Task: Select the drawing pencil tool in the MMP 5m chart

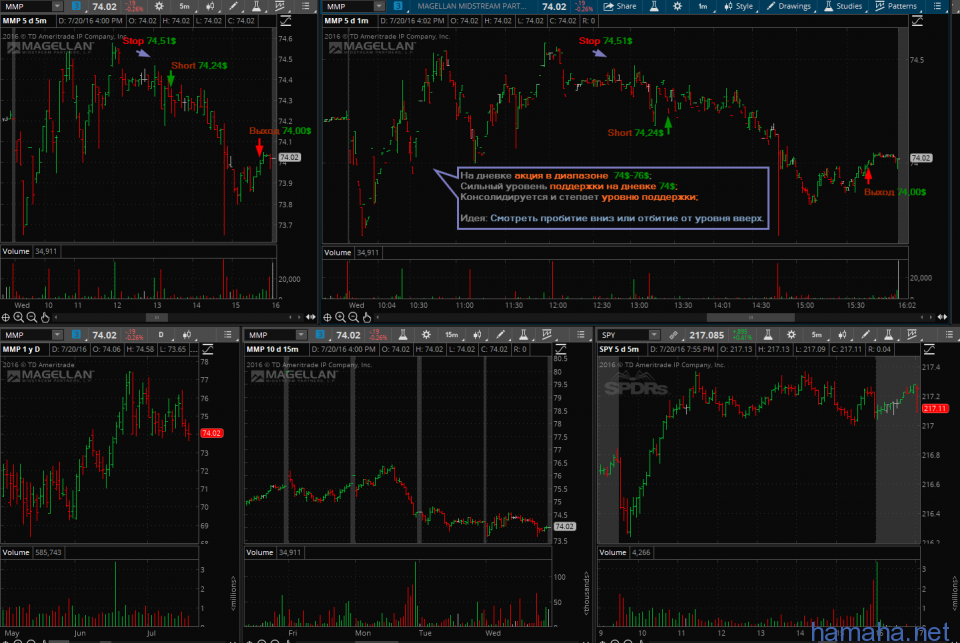Action: coord(233,6)
